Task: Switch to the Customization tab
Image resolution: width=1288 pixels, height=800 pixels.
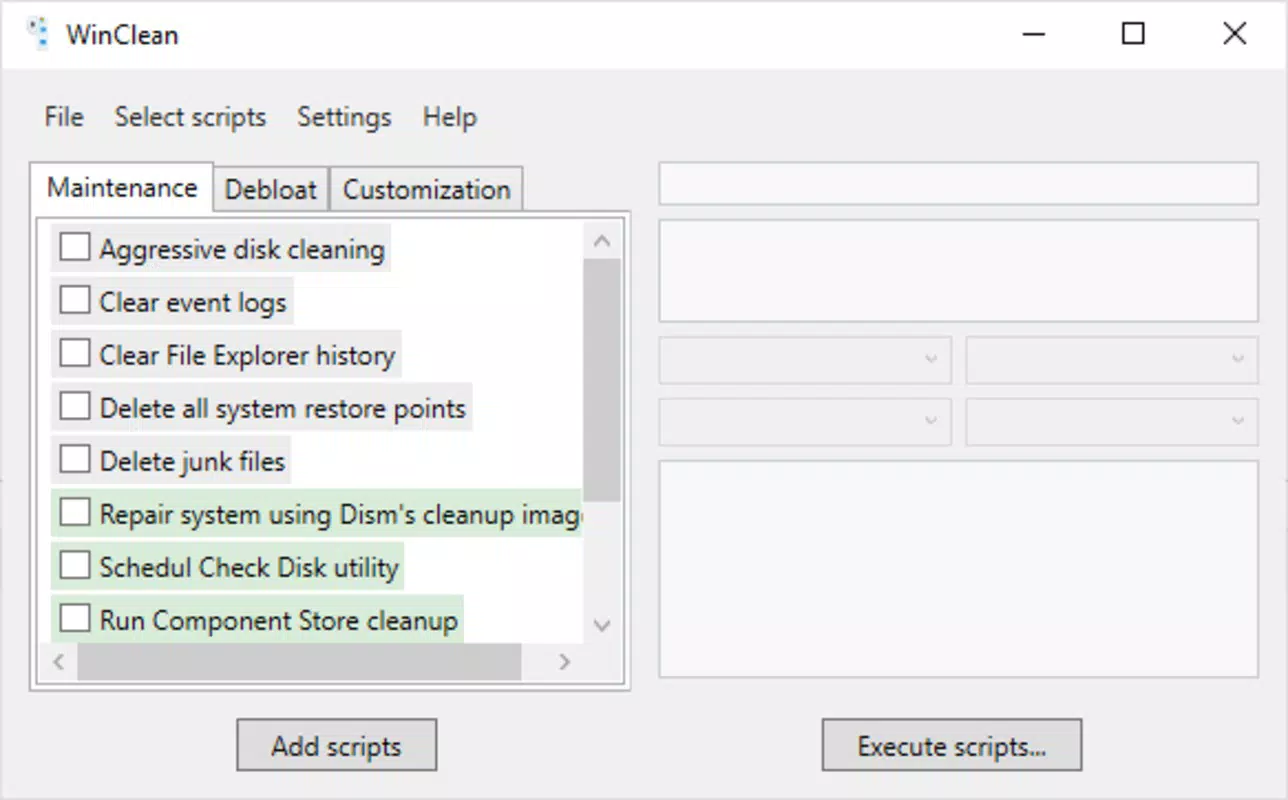Action: coord(426,190)
